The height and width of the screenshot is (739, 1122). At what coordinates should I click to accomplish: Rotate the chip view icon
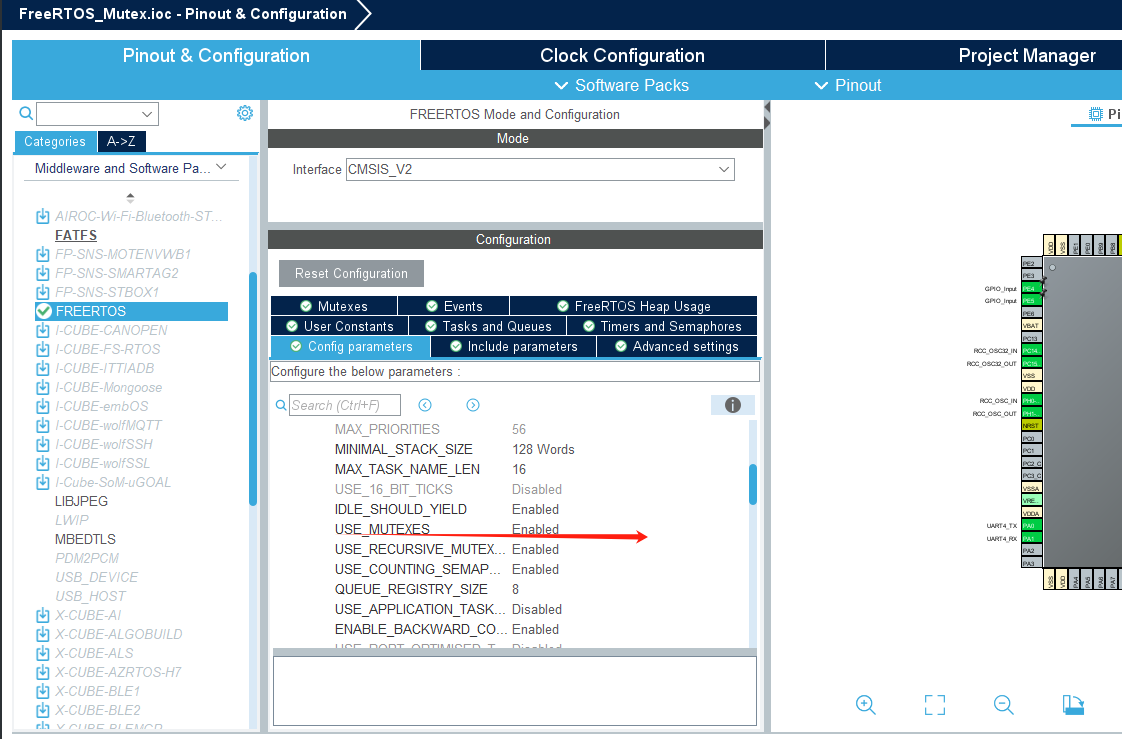[x=1073, y=705]
